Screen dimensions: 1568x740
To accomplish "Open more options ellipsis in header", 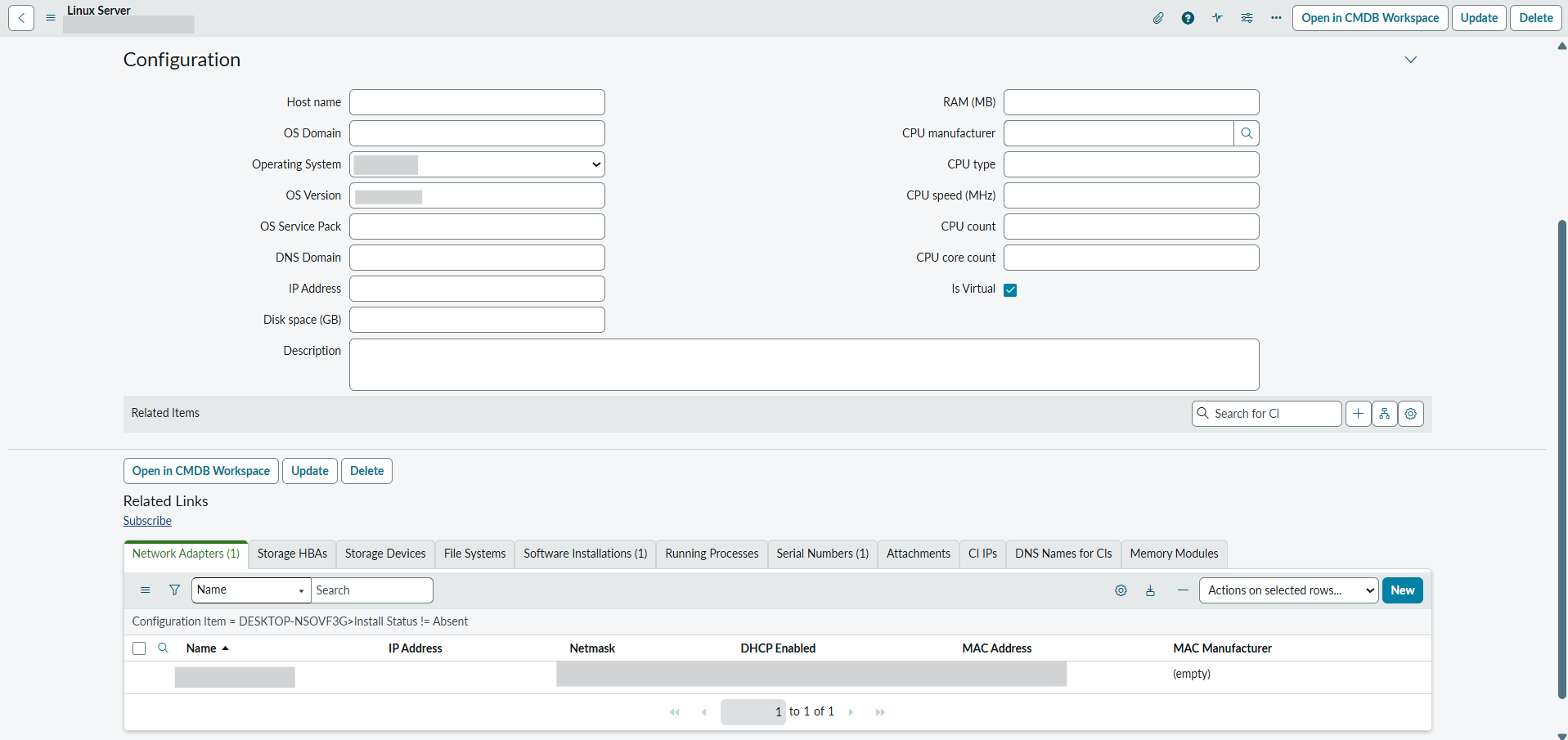I will (1276, 18).
